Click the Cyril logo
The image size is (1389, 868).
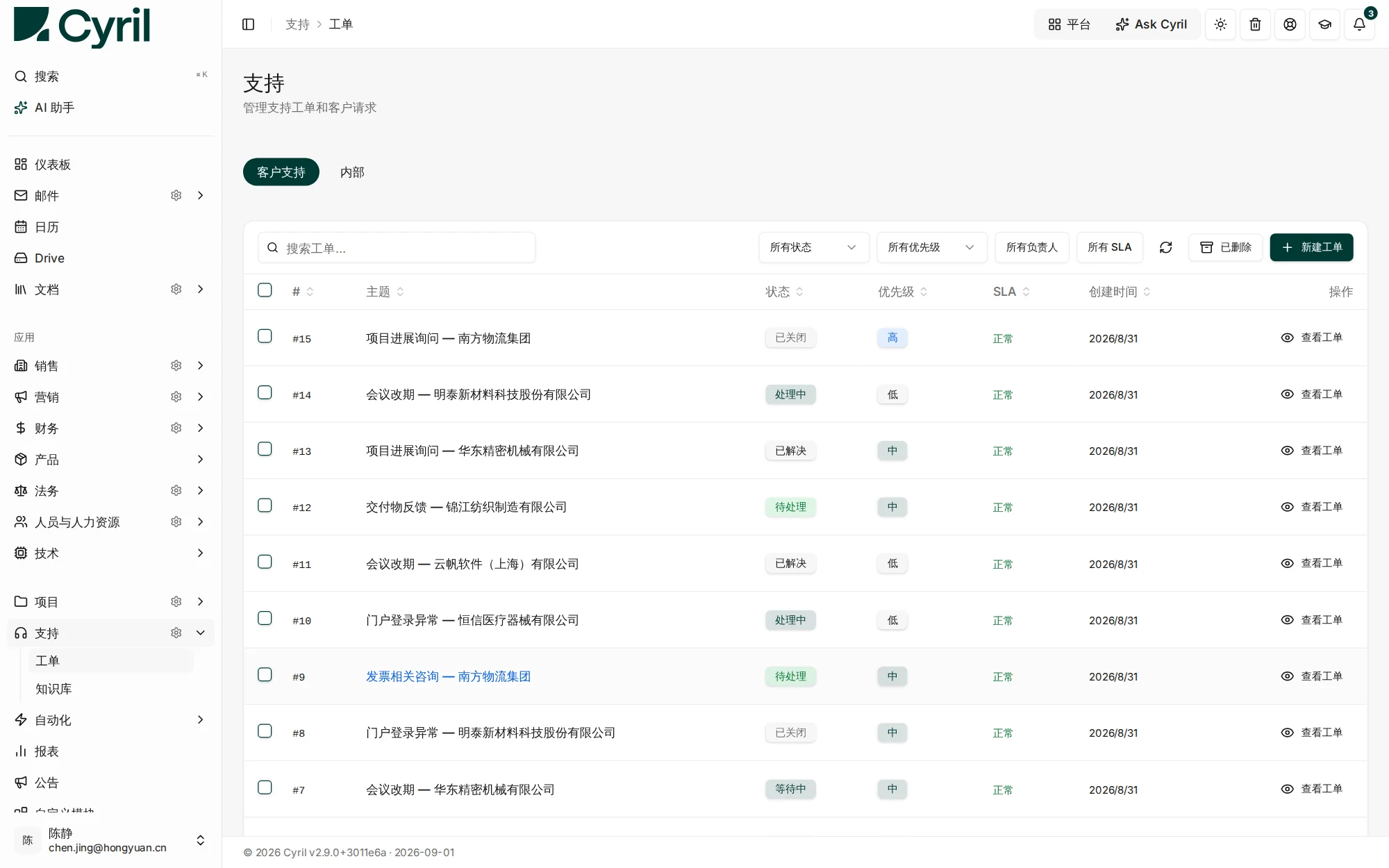(x=82, y=26)
